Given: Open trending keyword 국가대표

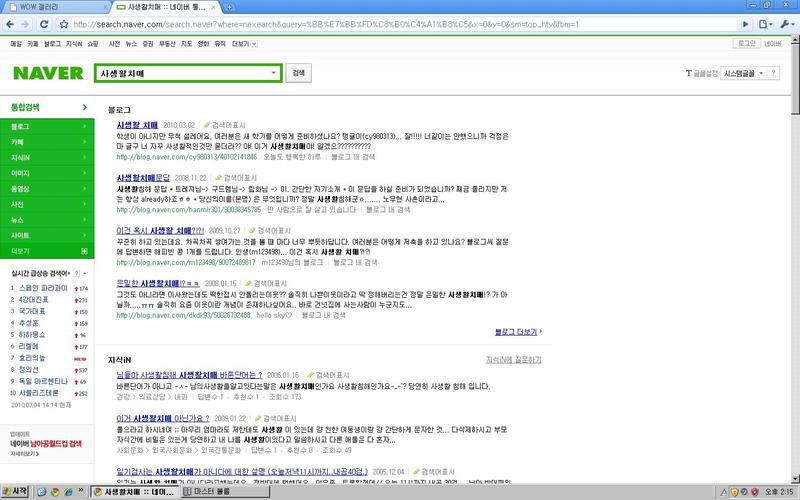Looking at the screenshot, I should pos(32,311).
